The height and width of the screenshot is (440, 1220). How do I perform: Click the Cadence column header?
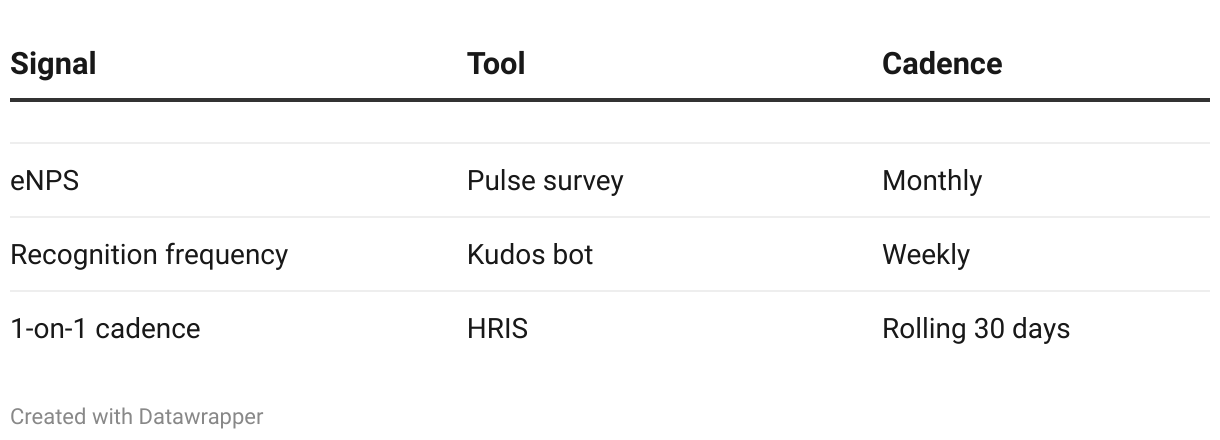tap(941, 64)
